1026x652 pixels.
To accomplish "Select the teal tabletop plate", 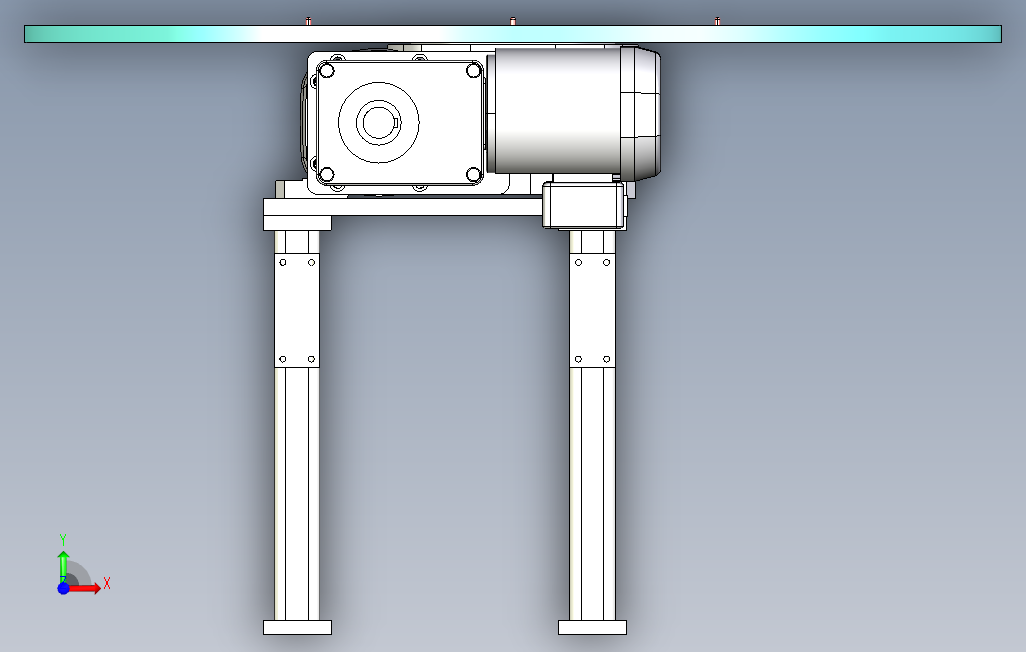I will click(x=513, y=34).
